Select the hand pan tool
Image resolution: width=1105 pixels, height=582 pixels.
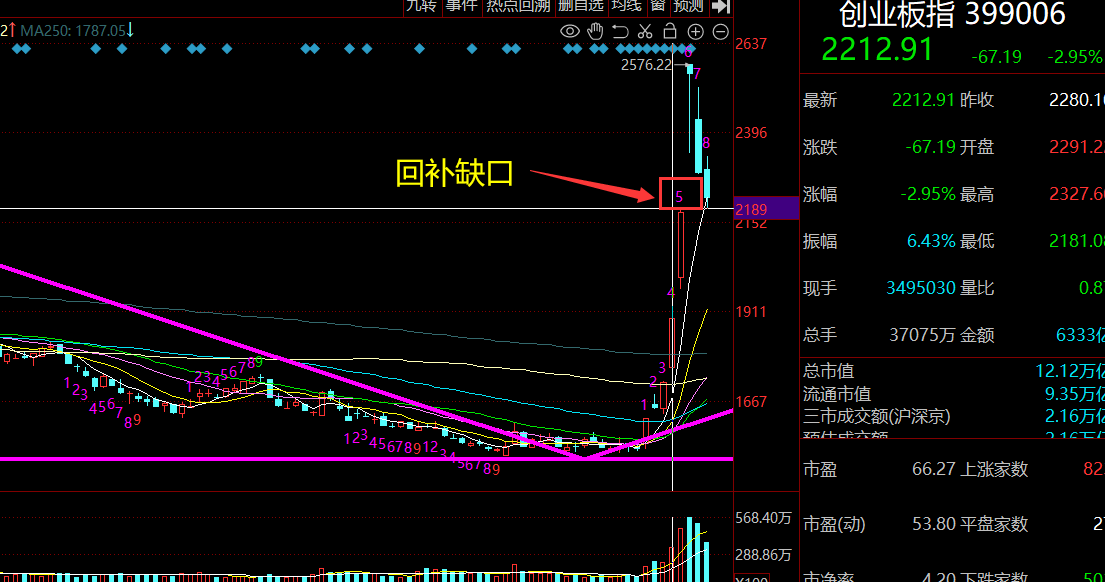point(596,31)
